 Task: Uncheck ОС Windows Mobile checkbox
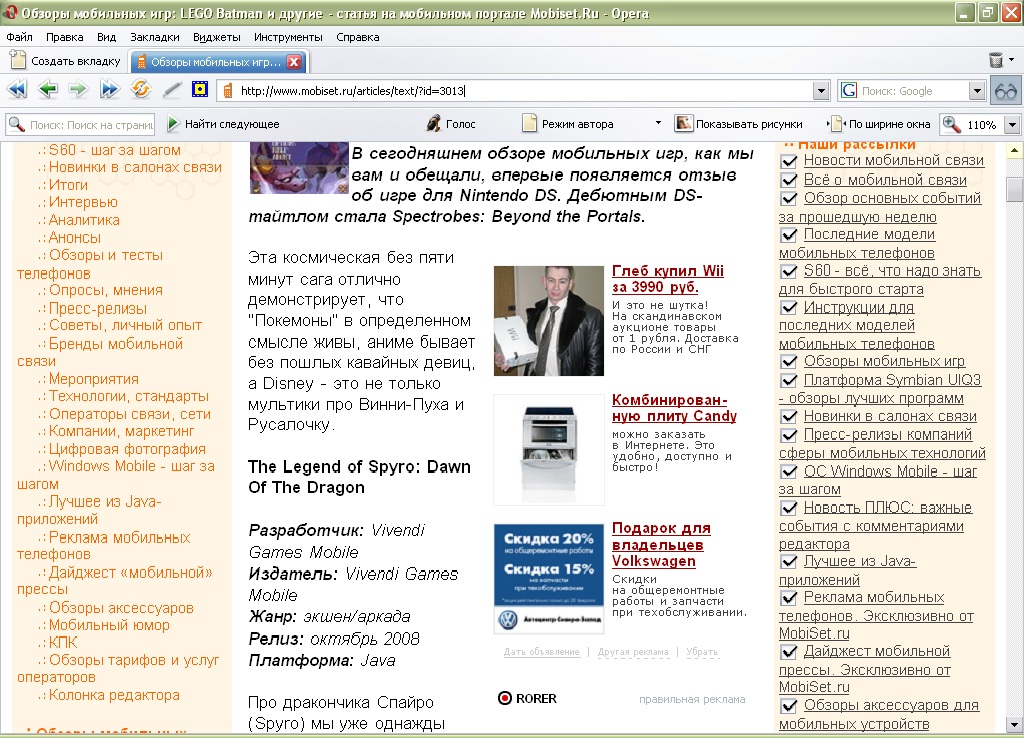789,472
